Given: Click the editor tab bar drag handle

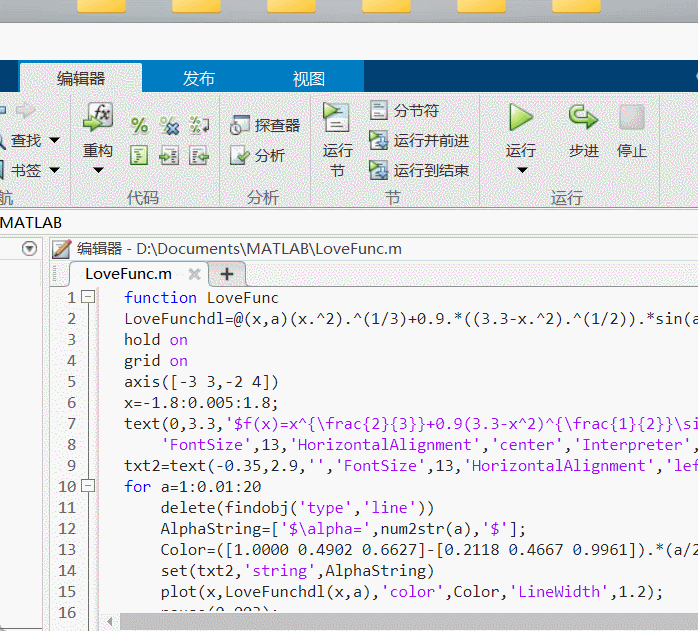Looking at the screenshot, I should [55, 274].
